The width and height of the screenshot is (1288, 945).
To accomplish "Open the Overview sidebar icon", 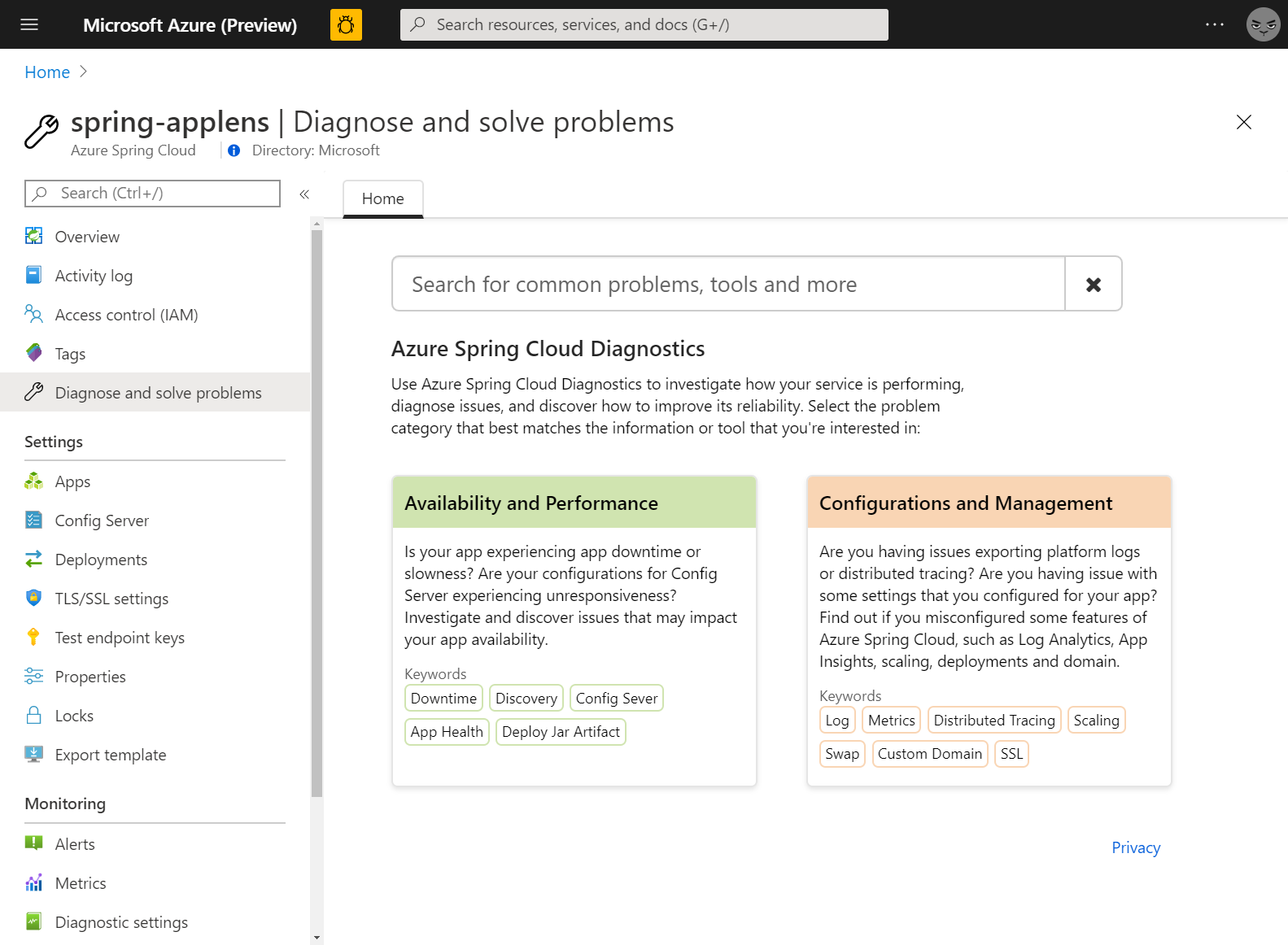I will (34, 237).
